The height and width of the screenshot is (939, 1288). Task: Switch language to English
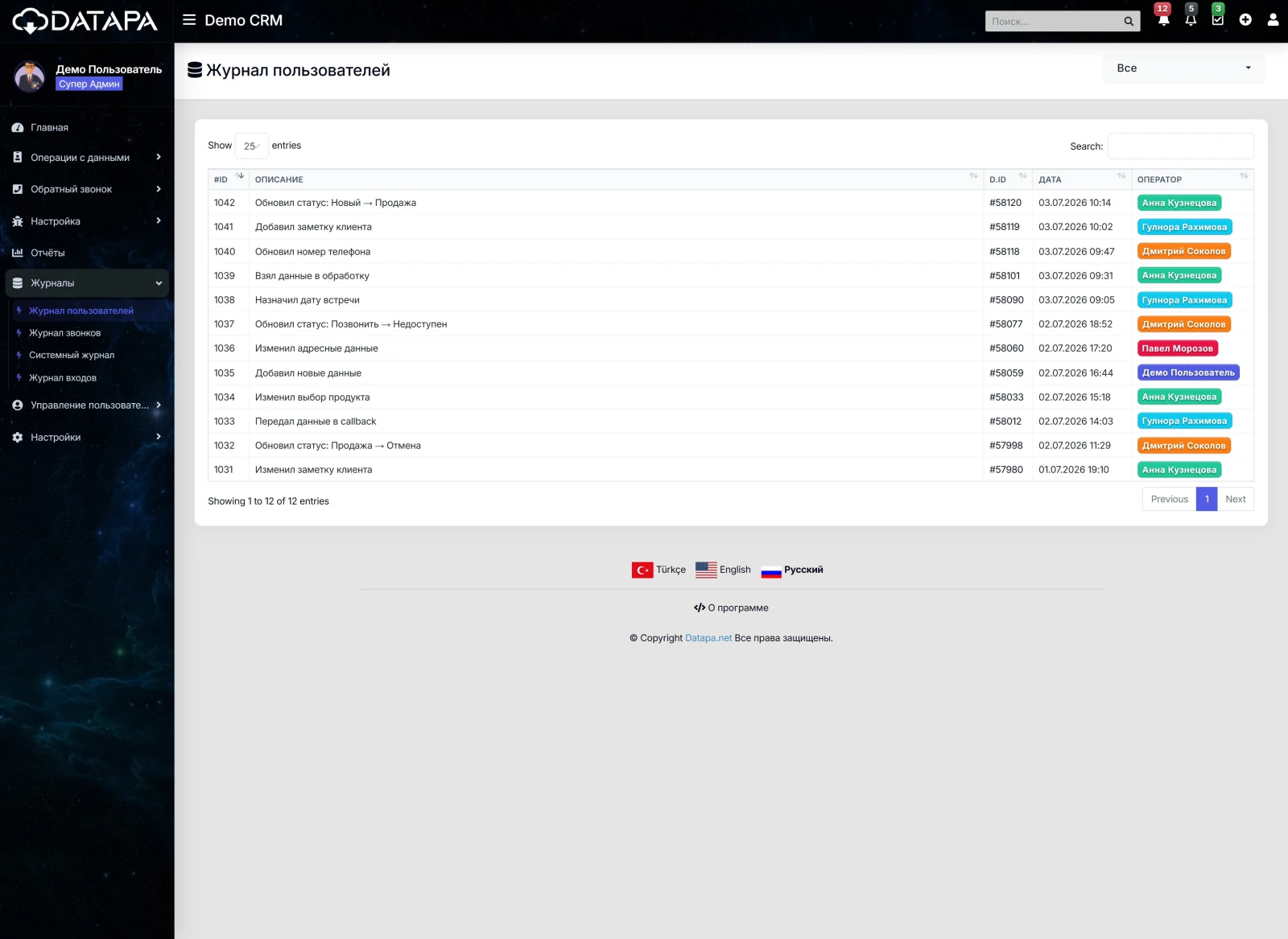point(735,570)
